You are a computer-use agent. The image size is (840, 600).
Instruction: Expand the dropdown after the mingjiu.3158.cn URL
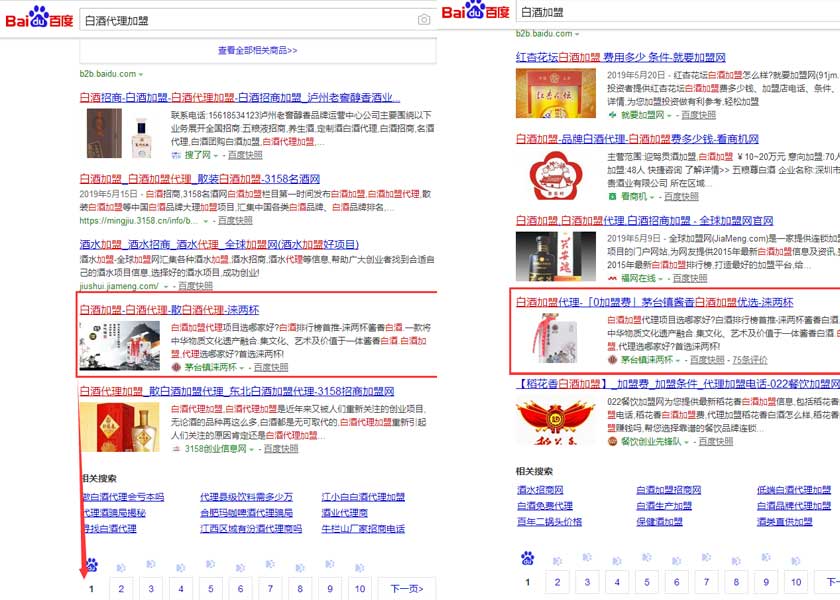206,221
